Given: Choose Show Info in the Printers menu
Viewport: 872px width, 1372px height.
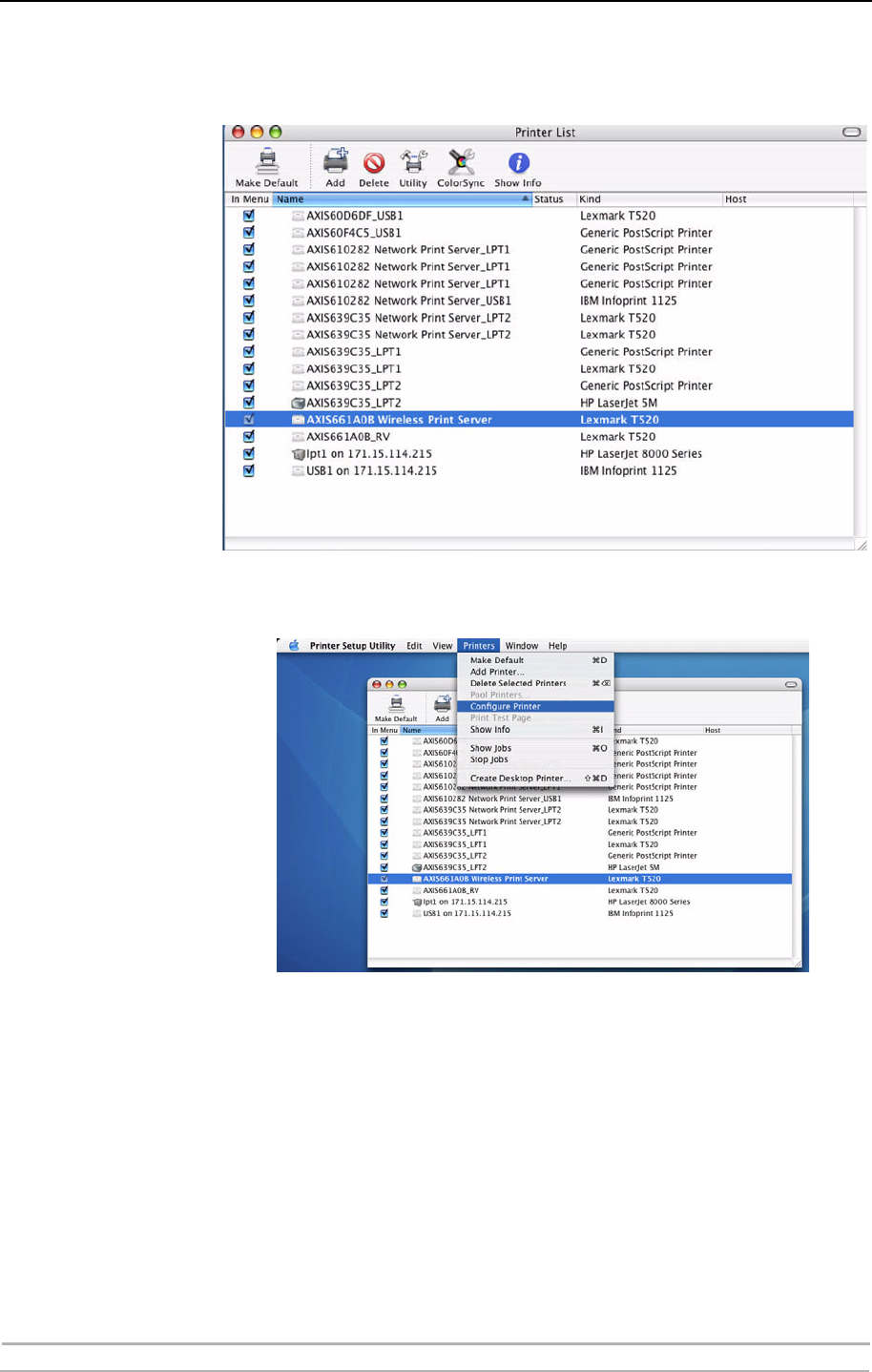Looking at the screenshot, I should pos(535,730).
